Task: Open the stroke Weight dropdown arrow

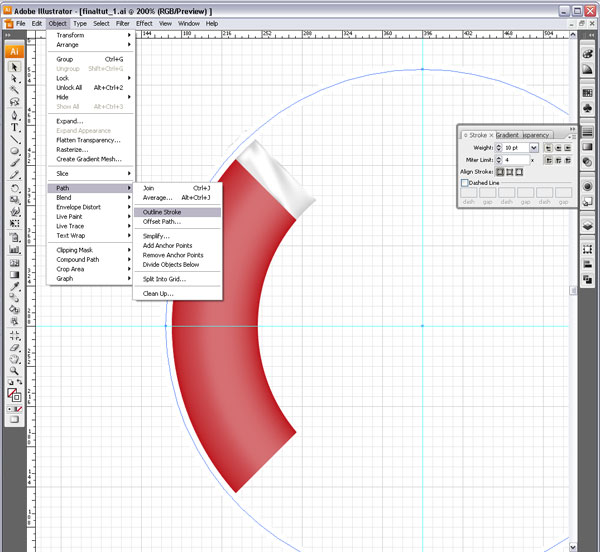Action: coord(534,148)
